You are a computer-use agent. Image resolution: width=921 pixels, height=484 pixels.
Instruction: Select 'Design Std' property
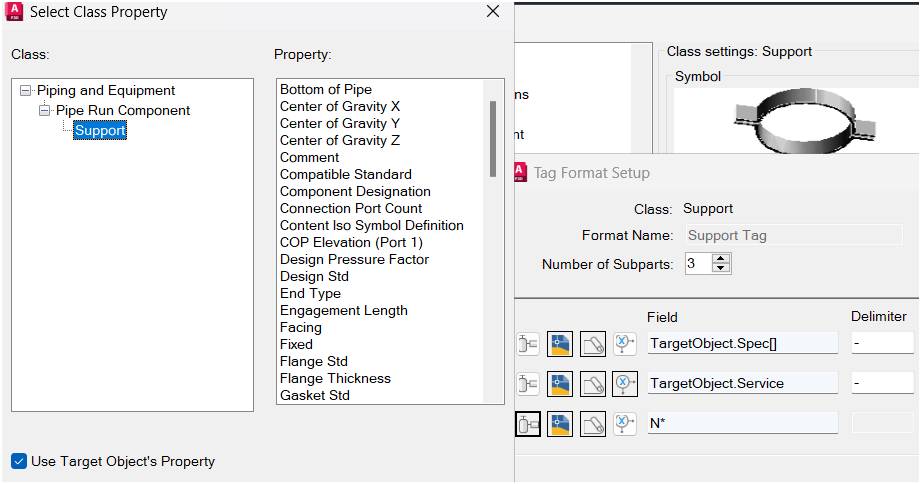coord(314,277)
